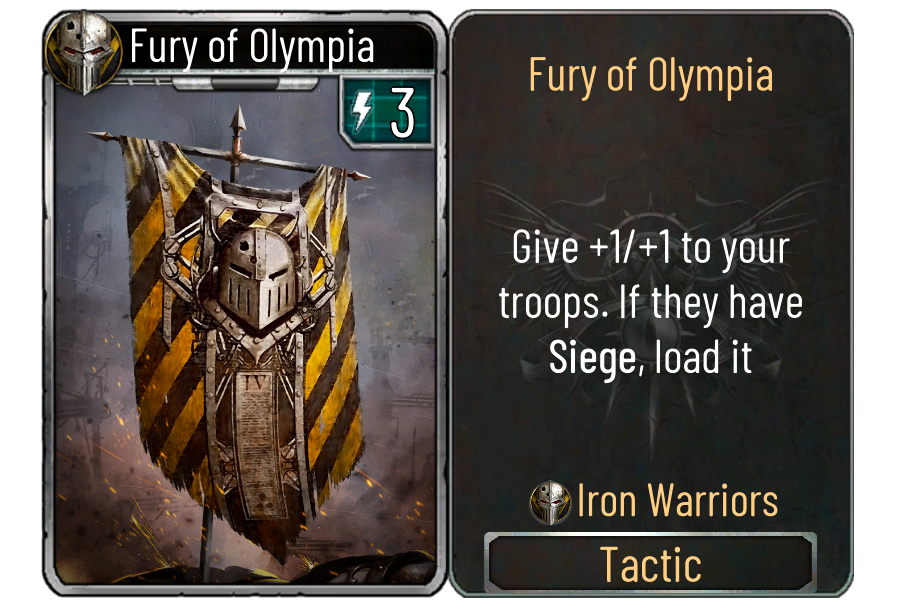Click the IV numeral scroll on the banner
Viewport: 900px width, 600px height.
pyautogui.click(x=258, y=442)
